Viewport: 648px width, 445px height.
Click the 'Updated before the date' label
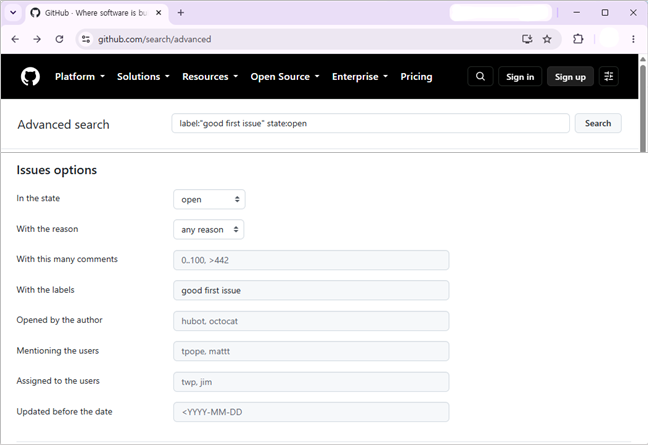pos(64,412)
